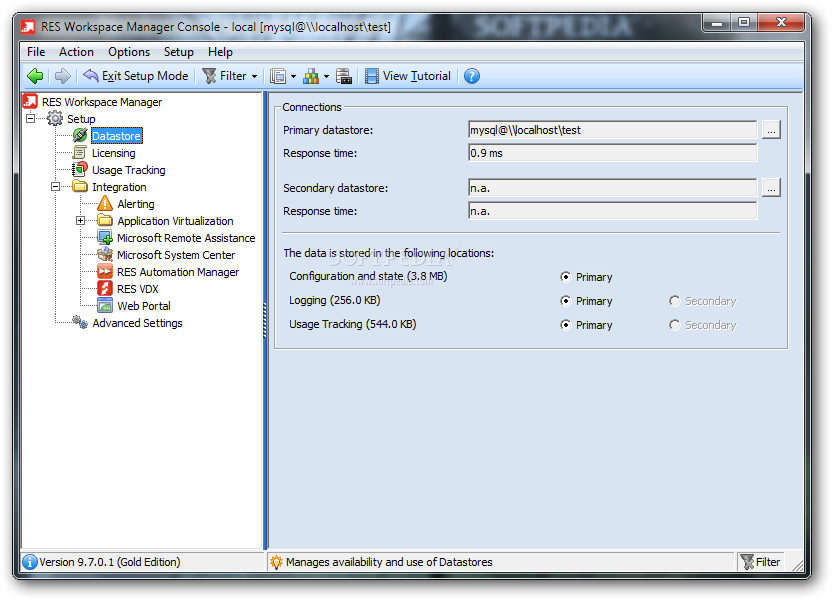Click the Alerting warning triangle icon
The image size is (832, 600).
pos(105,204)
